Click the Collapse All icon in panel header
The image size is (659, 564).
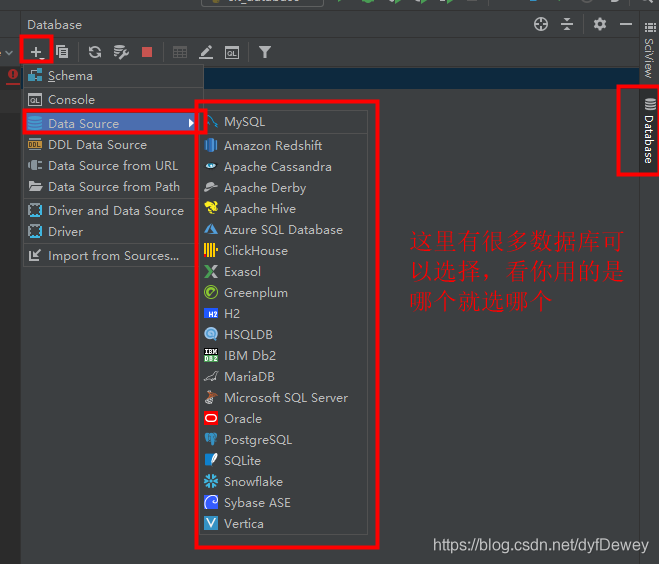[567, 24]
